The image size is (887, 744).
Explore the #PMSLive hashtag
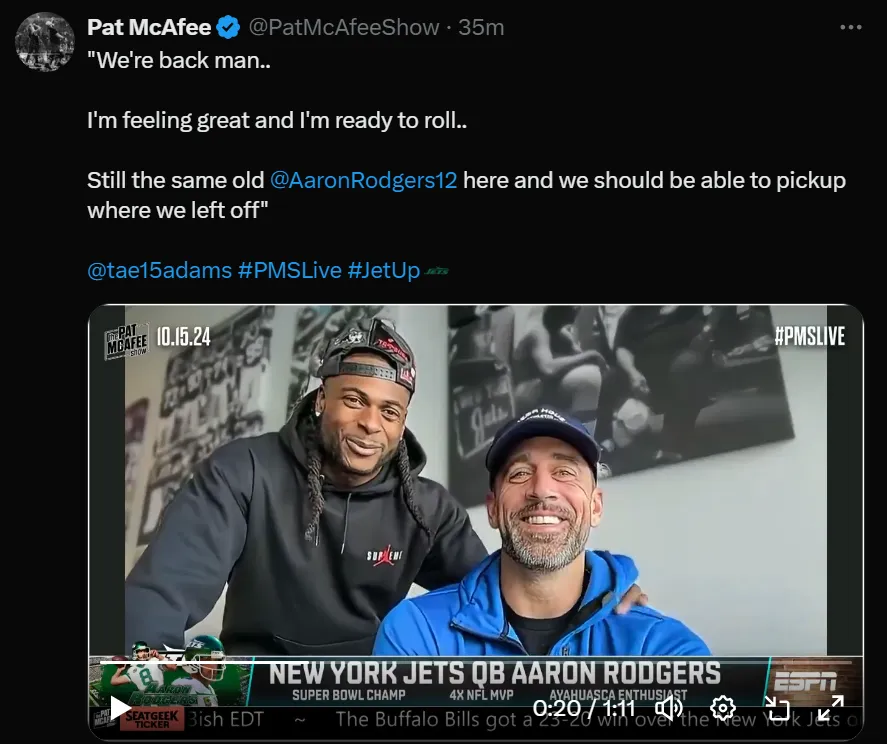click(288, 270)
